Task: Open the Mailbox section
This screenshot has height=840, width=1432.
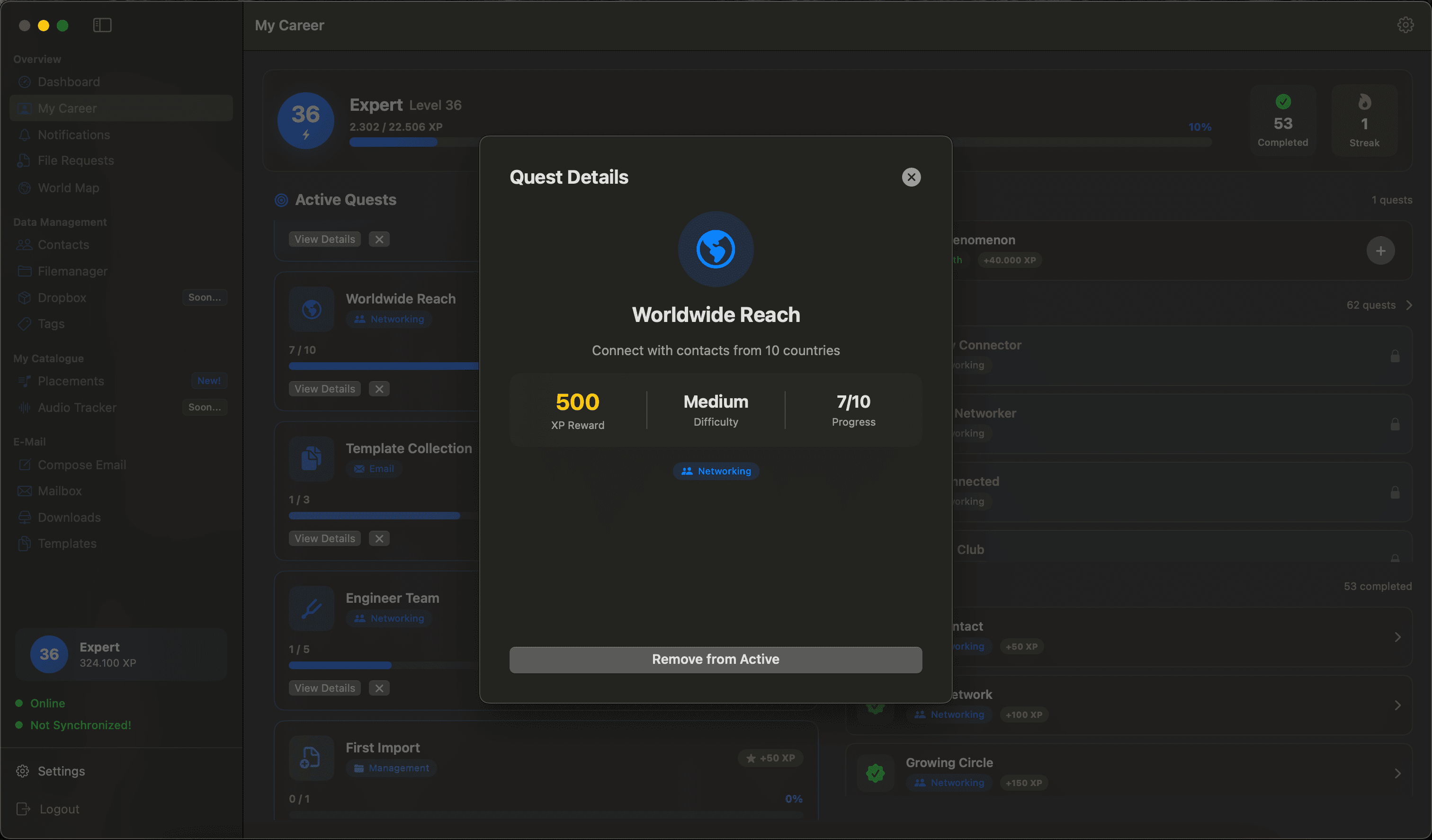Action: pos(59,491)
